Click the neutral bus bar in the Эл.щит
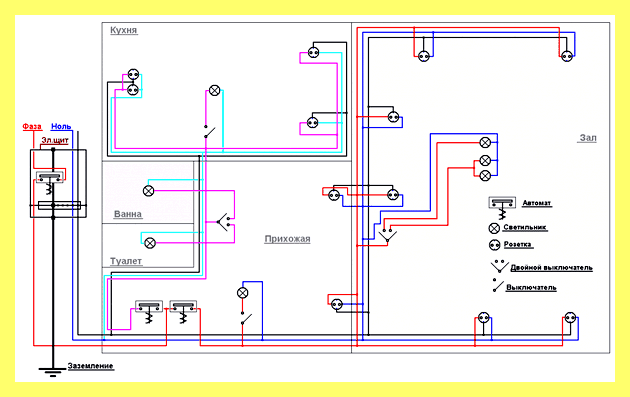This screenshot has width=630, height=397. pyautogui.click(x=59, y=205)
